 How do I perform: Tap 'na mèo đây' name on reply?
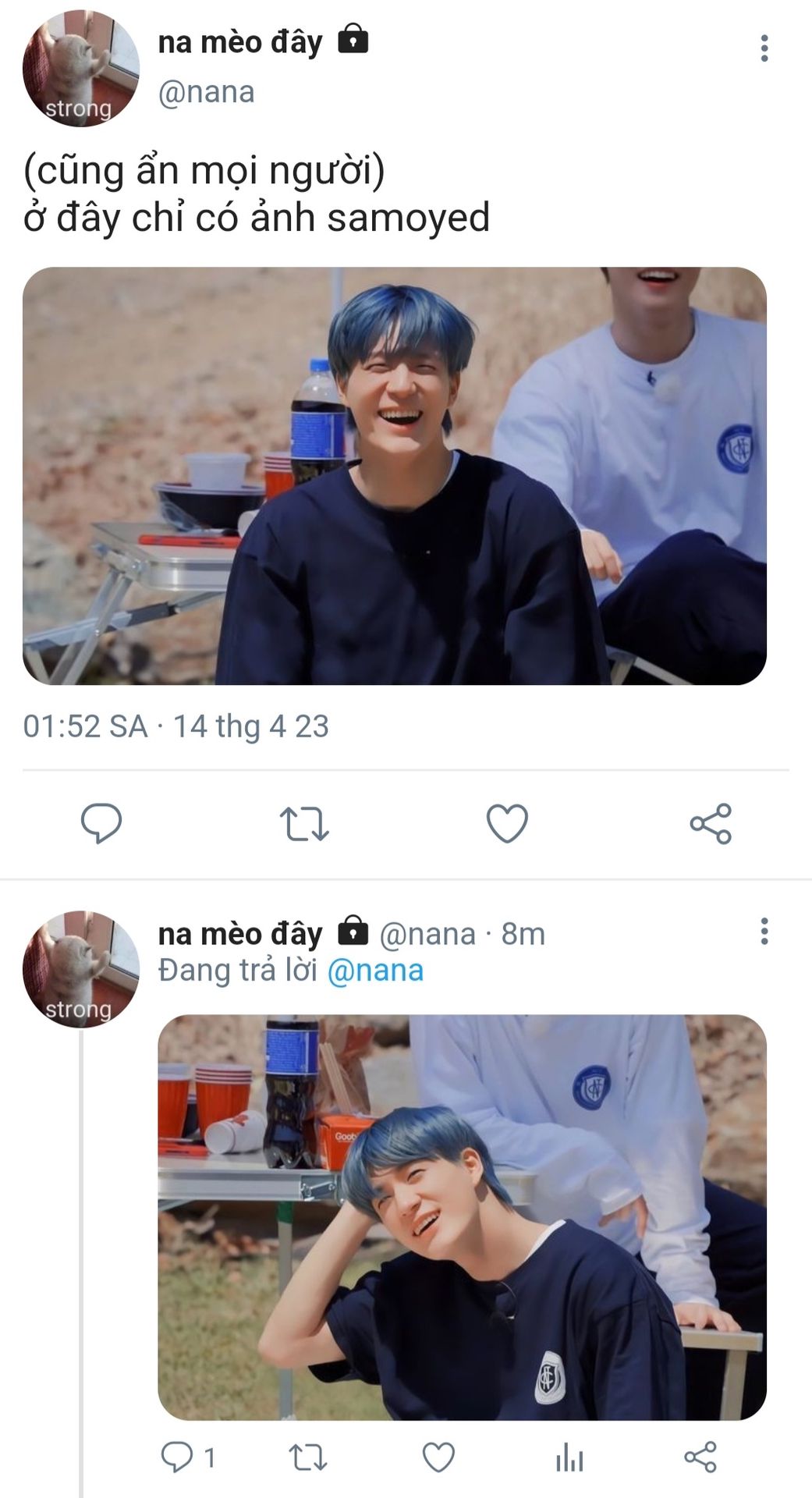[x=240, y=933]
